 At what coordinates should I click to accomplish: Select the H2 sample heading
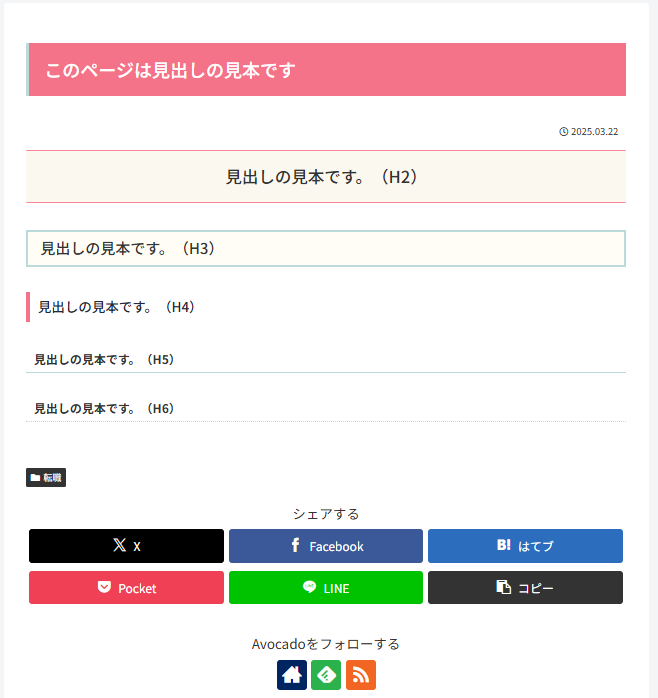click(322, 177)
